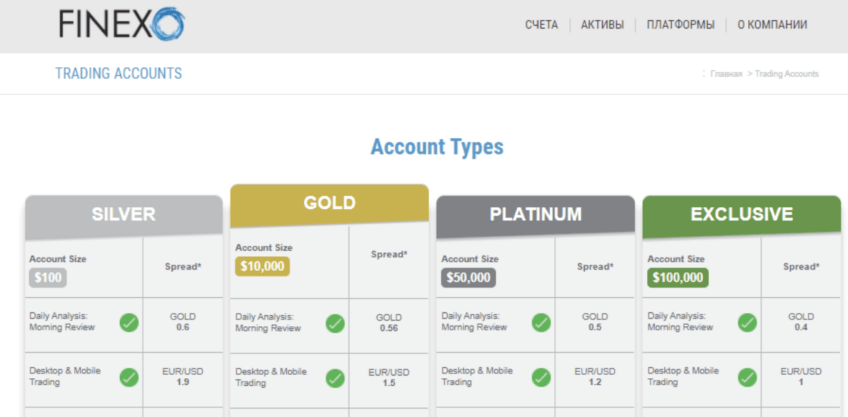Click the $10,000 gold account size badge

(x=262, y=266)
